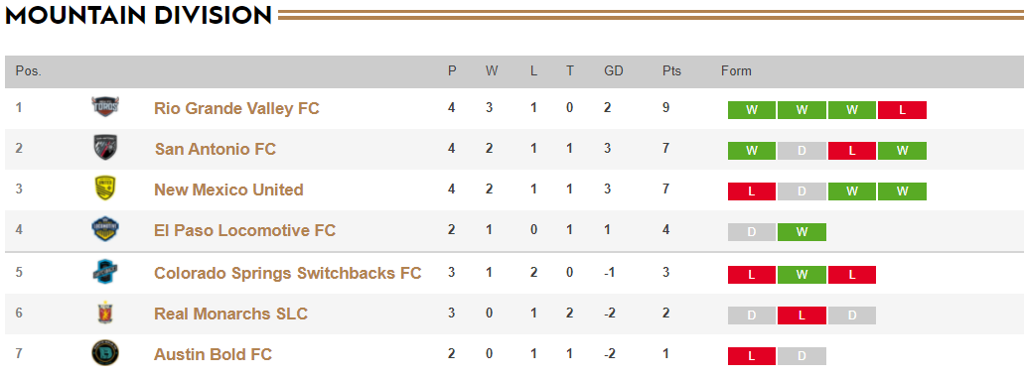The image size is (1024, 378).
Task: Click the red L form badge for Rio Grande Valley
Action: (x=903, y=110)
